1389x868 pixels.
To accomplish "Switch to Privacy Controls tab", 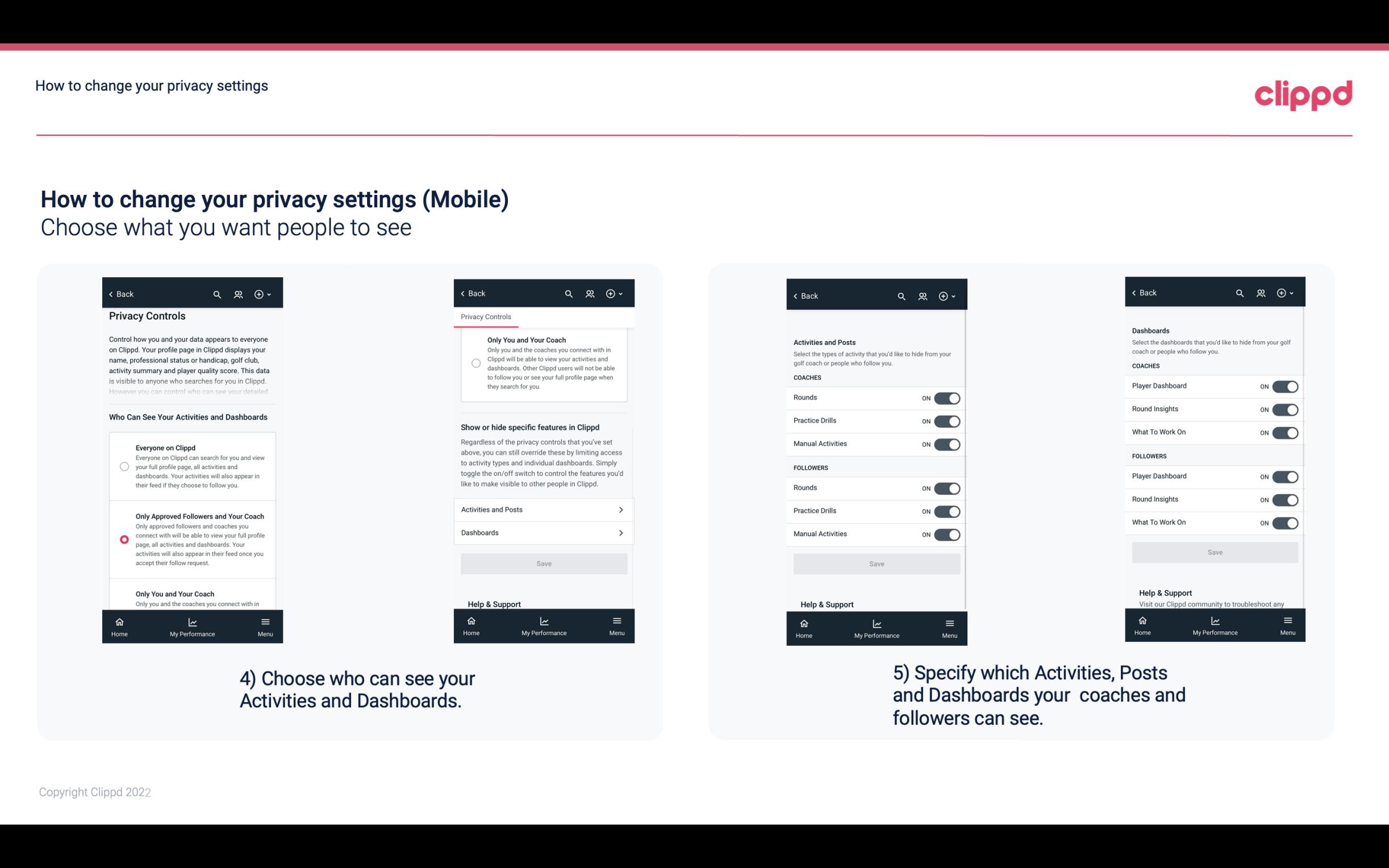I will pos(486,317).
